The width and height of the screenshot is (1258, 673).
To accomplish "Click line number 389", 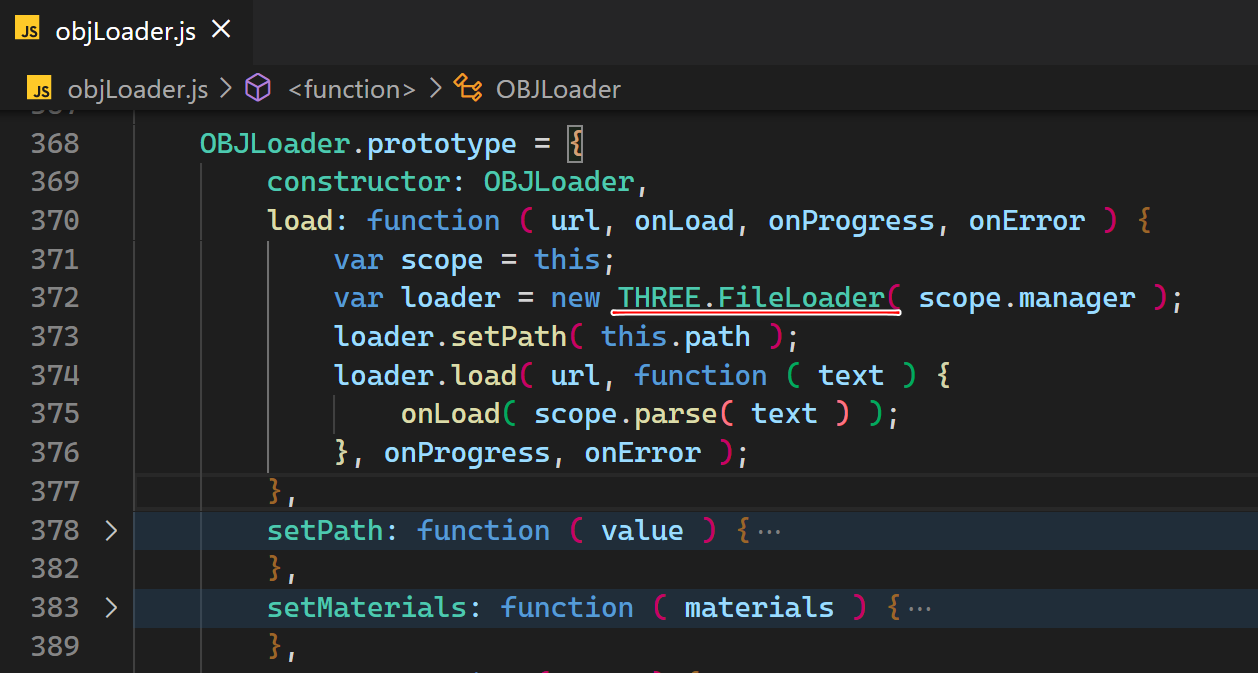I will pos(55,646).
